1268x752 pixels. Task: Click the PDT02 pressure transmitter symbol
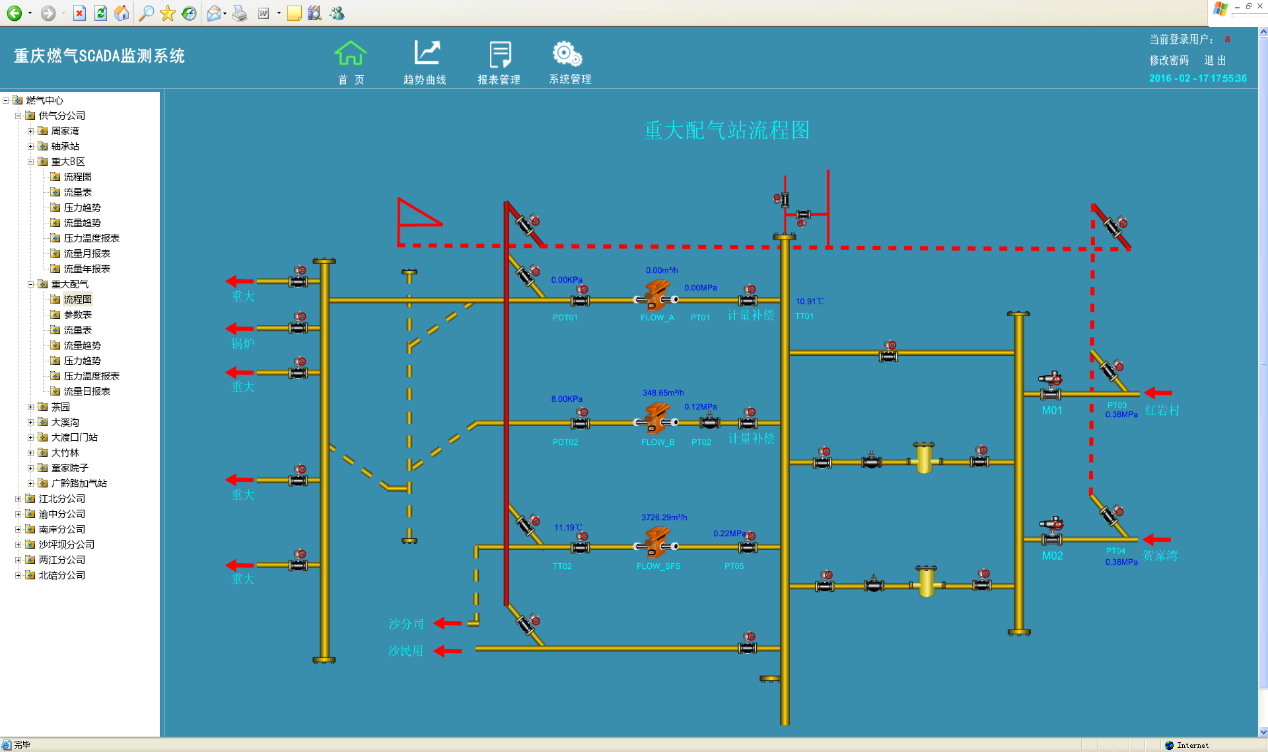click(580, 419)
